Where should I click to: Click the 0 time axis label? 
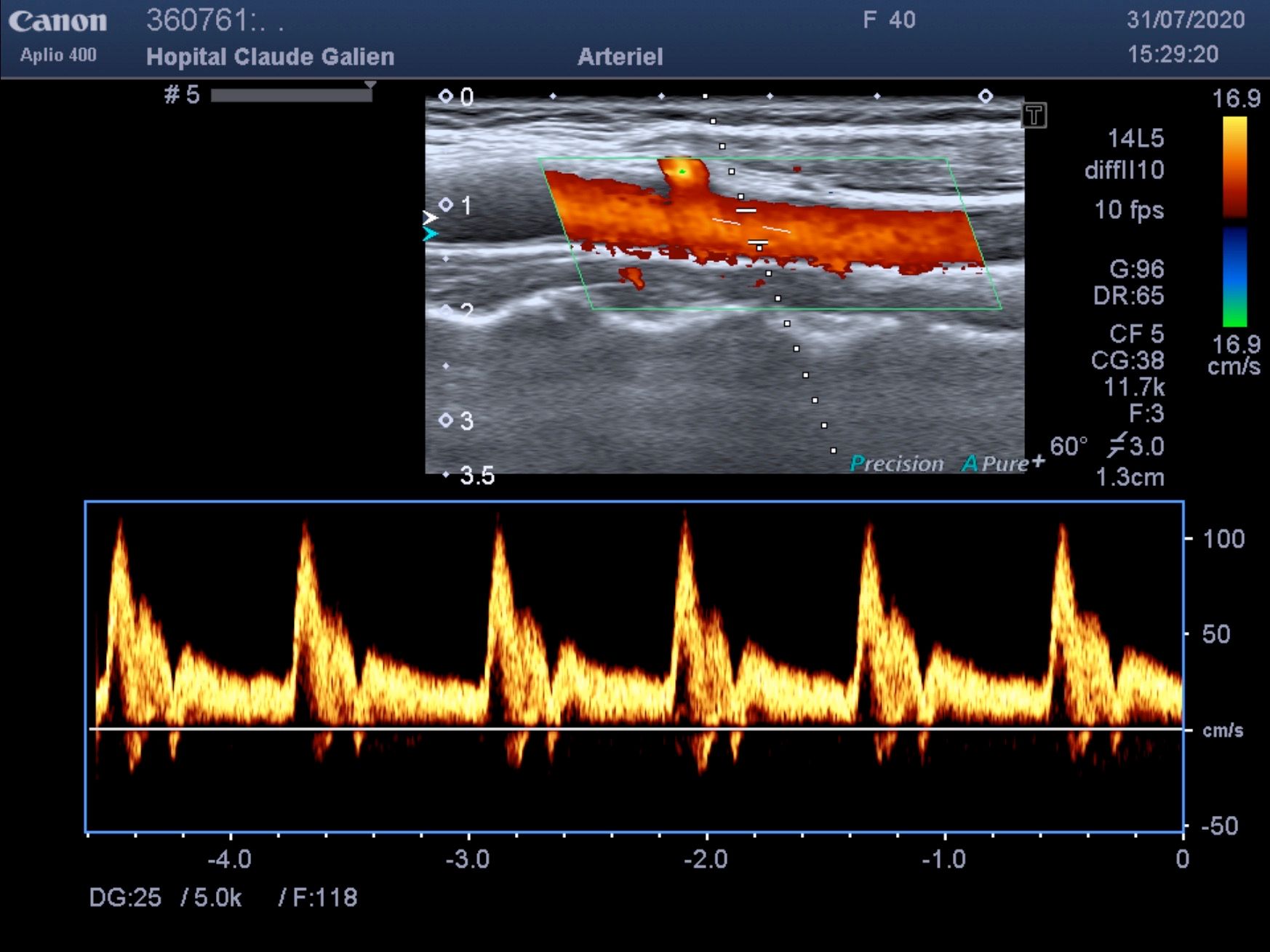click(x=1183, y=860)
